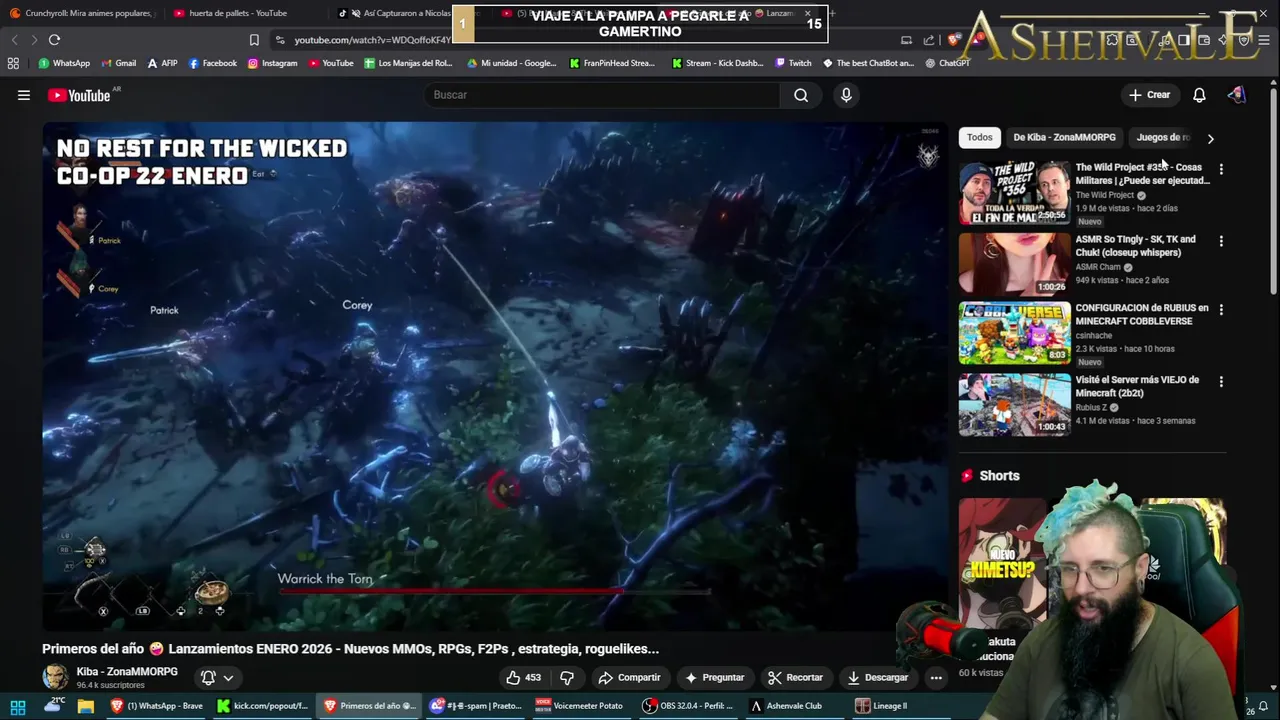This screenshot has width=1280, height=720.
Task: Open AFIP bookmark
Action: pyautogui.click(x=162, y=63)
